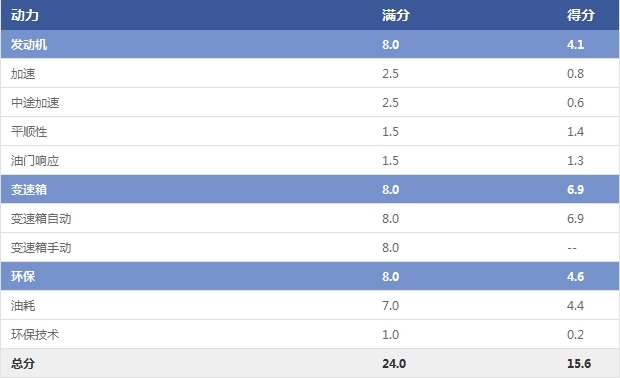This screenshot has height=378, width=620.
Task: Click the 变速箱手动 row label
Action: coord(41,248)
